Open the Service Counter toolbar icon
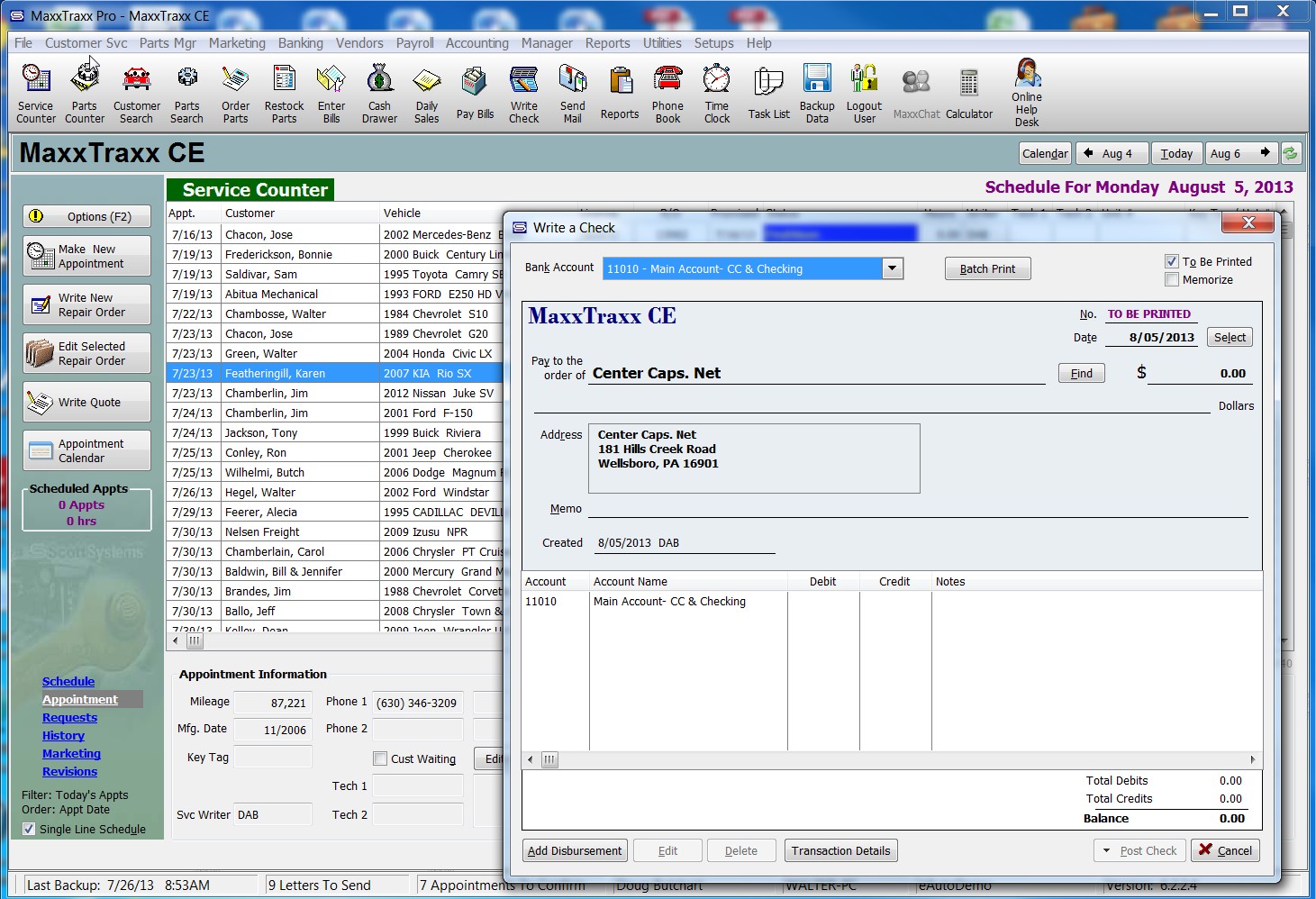 36,93
